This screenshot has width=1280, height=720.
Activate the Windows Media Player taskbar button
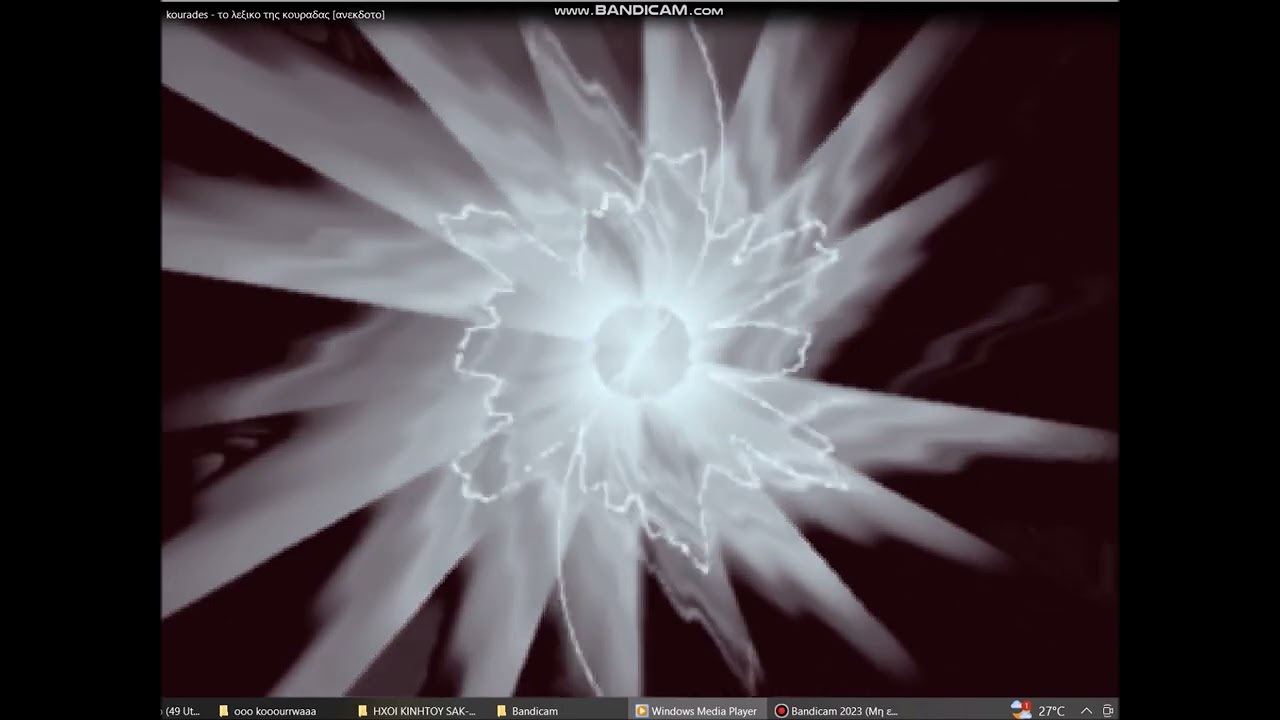[x=697, y=711]
